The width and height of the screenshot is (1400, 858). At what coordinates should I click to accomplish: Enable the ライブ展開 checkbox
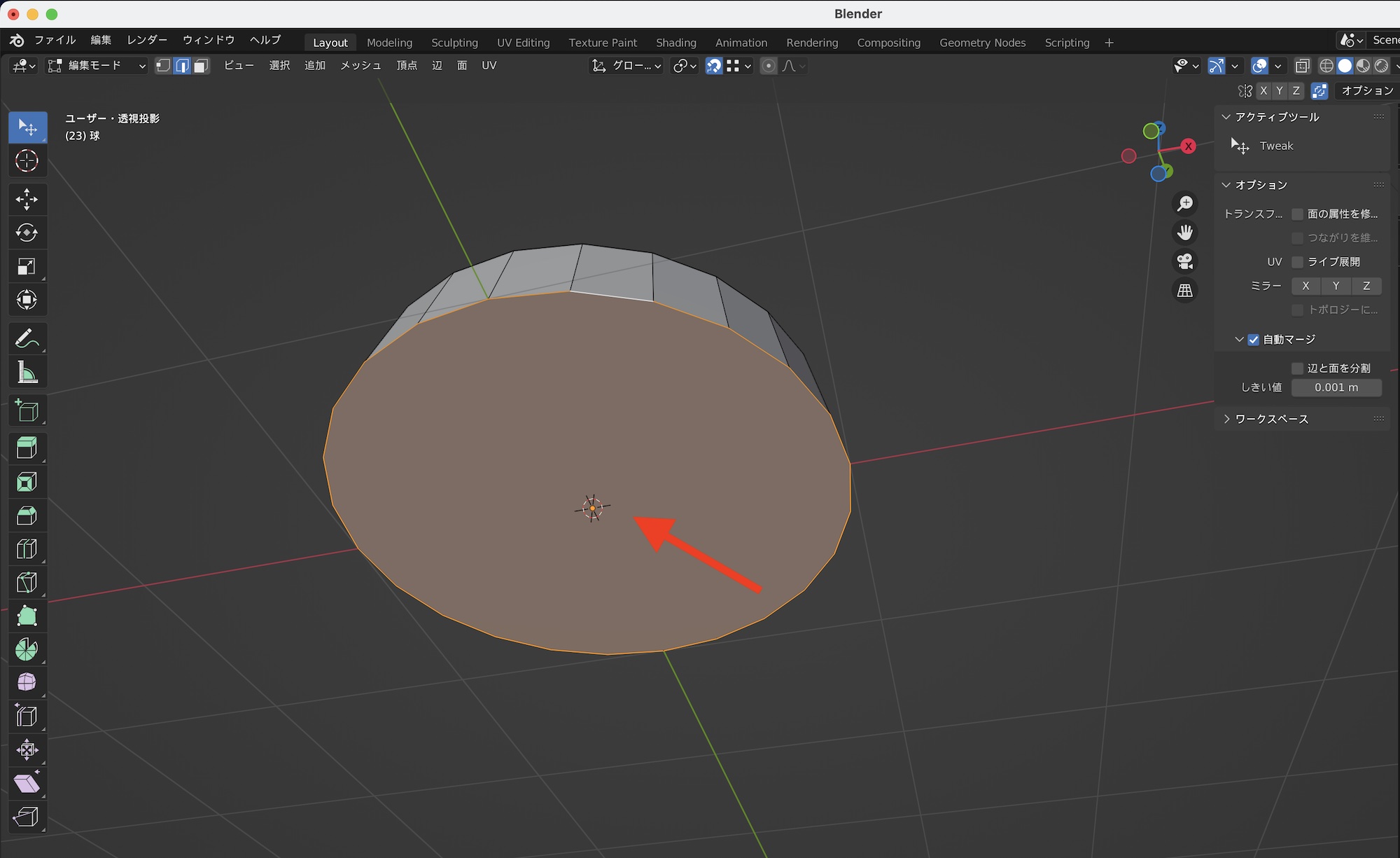[1297, 262]
